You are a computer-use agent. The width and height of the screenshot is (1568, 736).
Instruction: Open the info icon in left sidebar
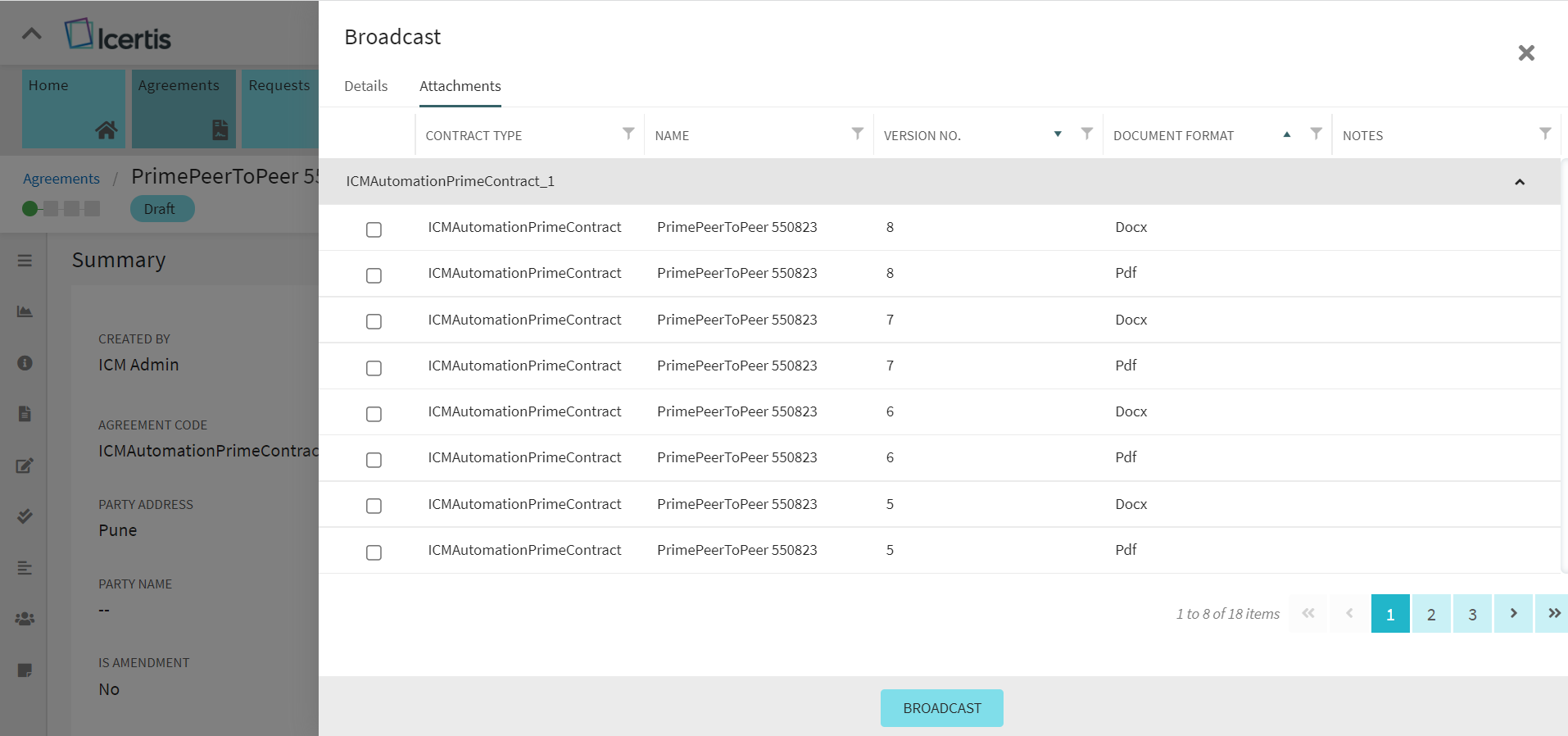[x=25, y=363]
